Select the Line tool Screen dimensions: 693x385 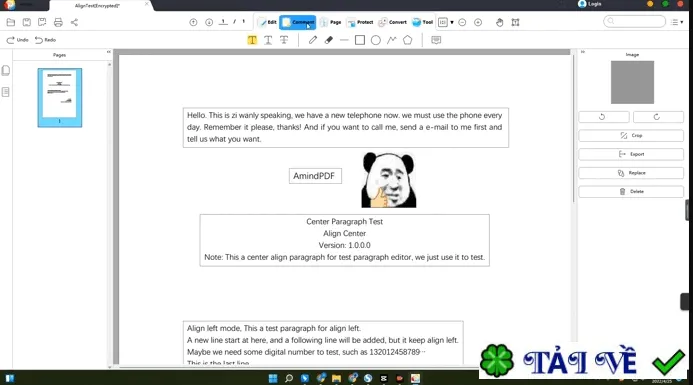click(344, 40)
